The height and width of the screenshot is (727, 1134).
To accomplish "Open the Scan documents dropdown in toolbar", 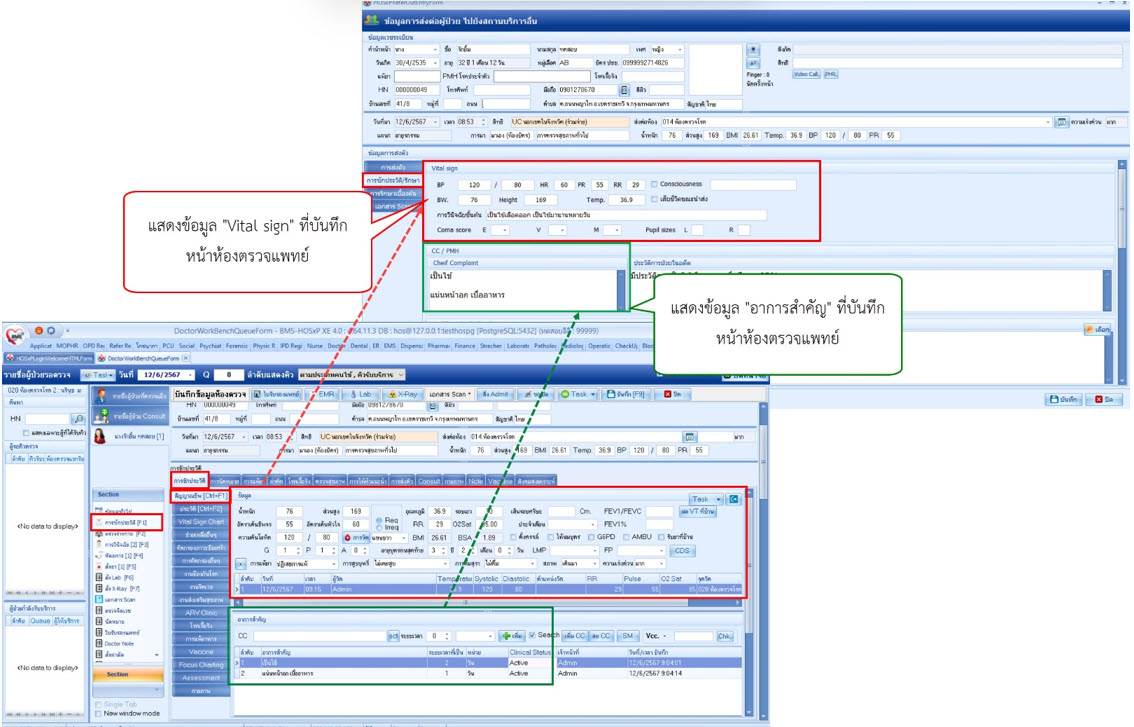I will coord(450,394).
